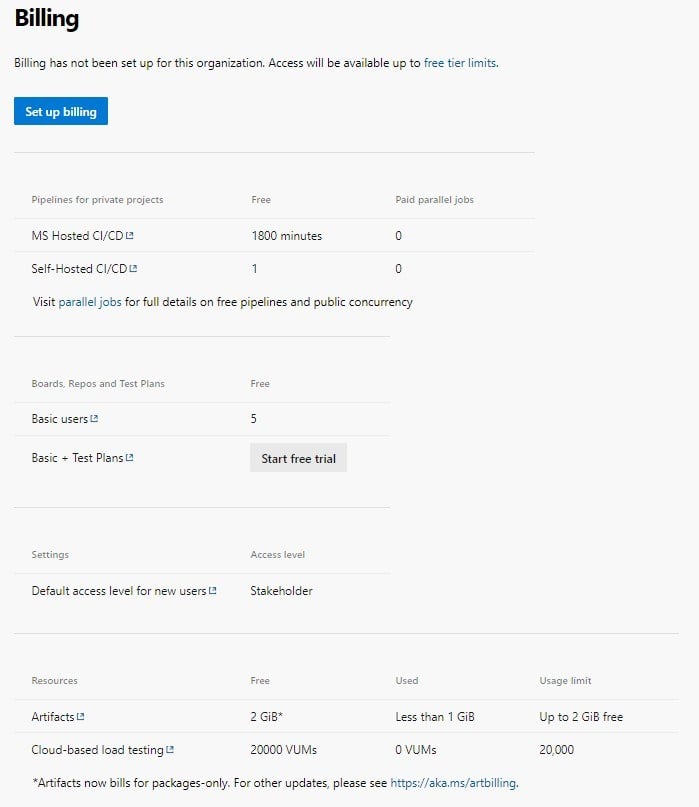Select MS Hosted CI/CD paid parallel jobs value

[399, 236]
